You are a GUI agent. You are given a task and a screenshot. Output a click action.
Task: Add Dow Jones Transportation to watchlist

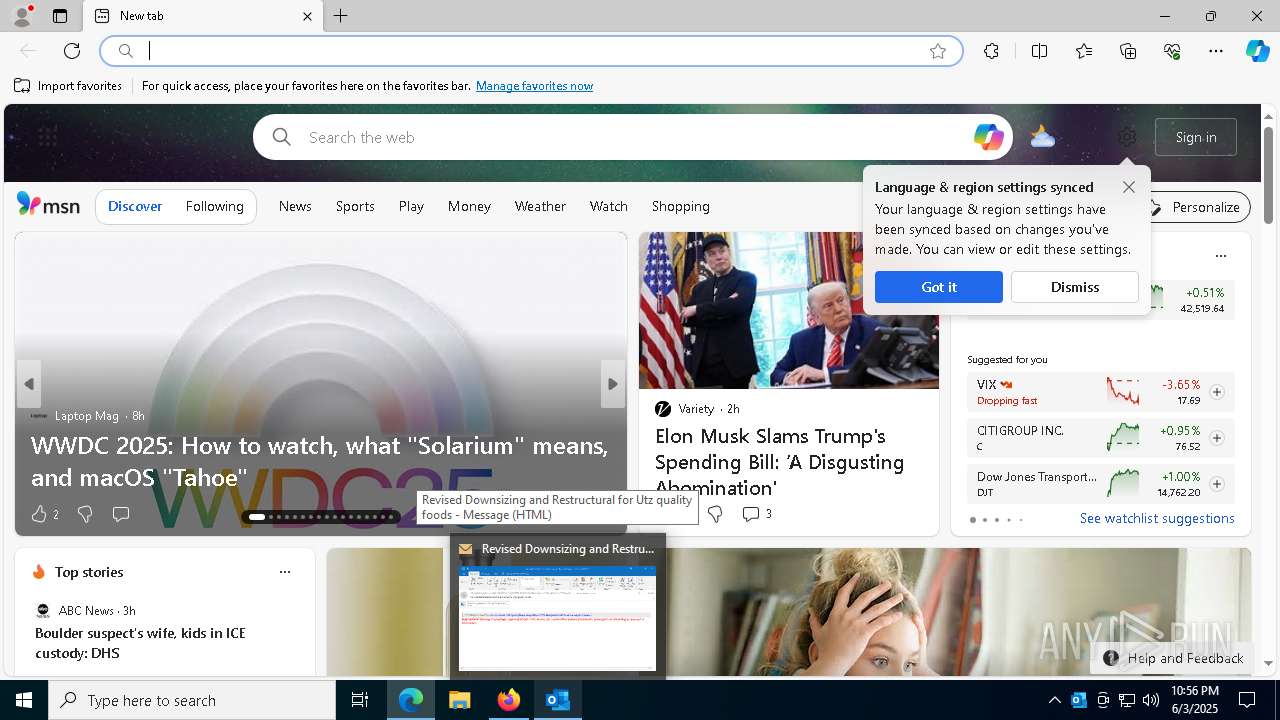1216,484
